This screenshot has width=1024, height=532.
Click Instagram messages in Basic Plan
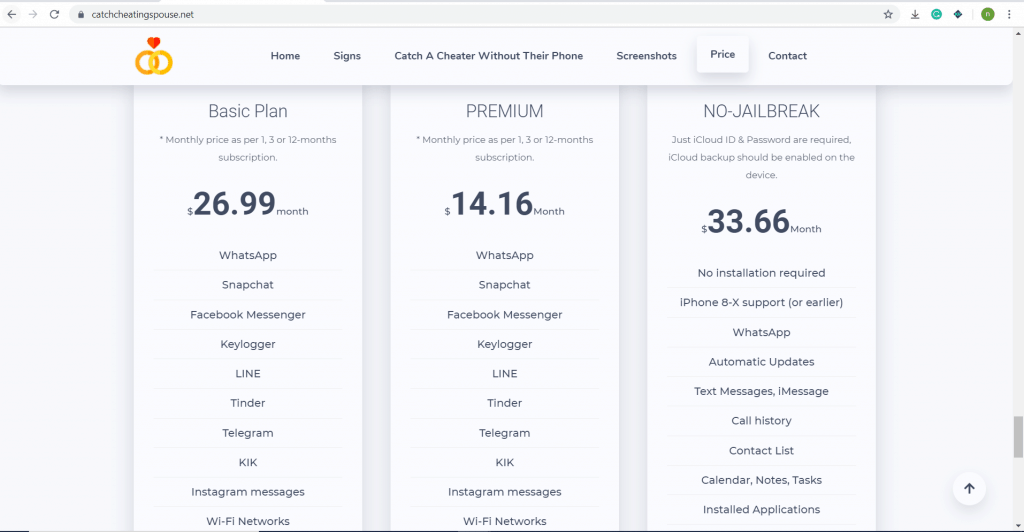pos(248,492)
